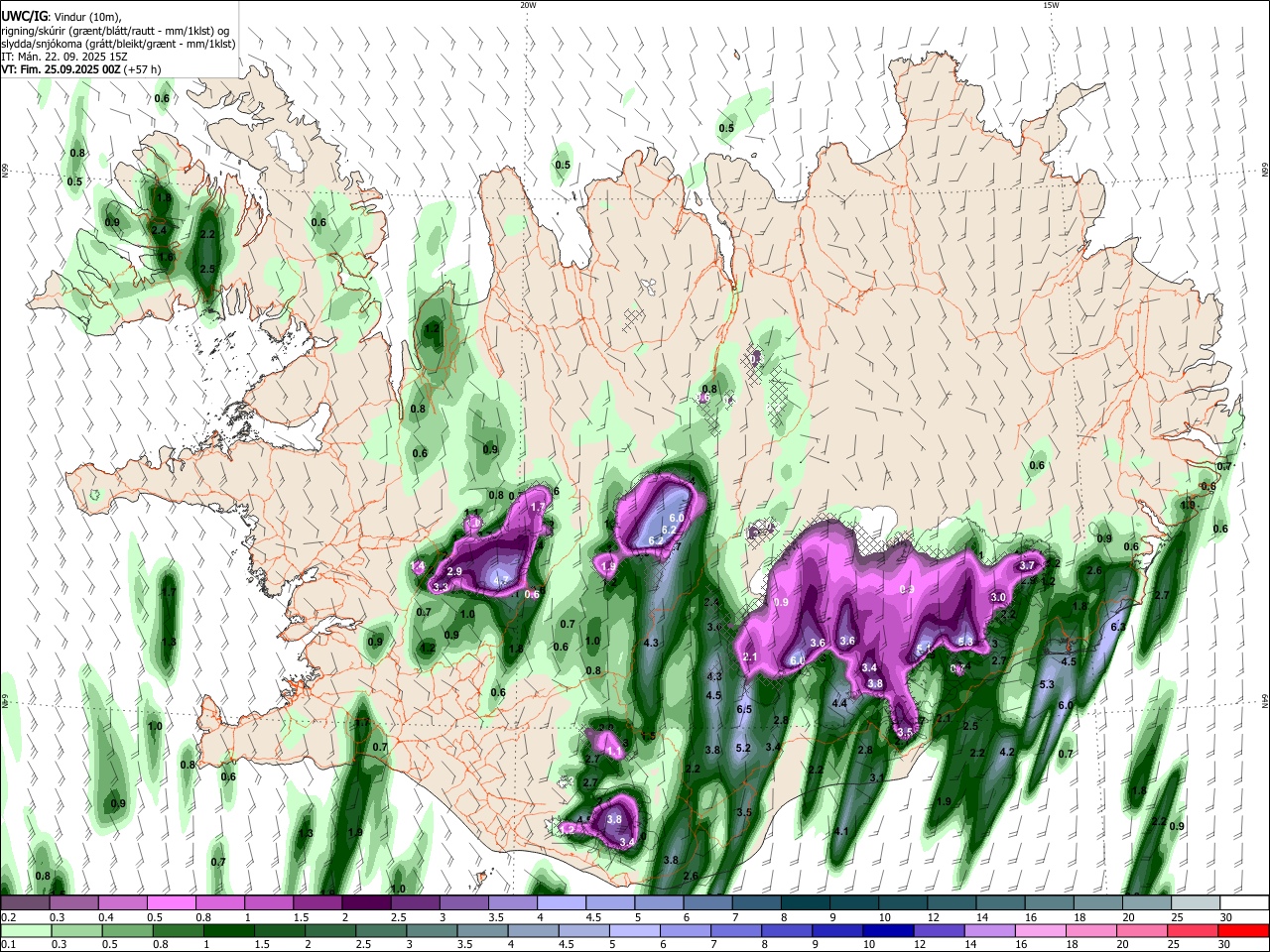The height and width of the screenshot is (952, 1270).
Task: Click the '4.7' value in western purple area
Action: click(x=501, y=581)
